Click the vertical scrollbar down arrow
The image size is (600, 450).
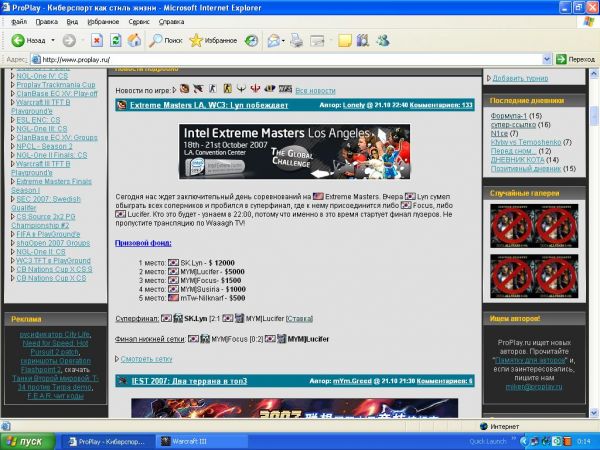click(594, 412)
